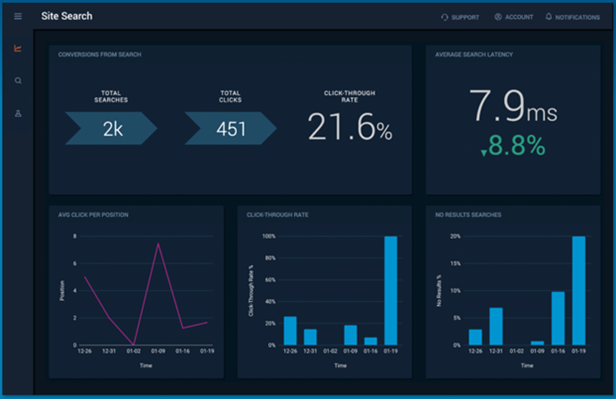Click the 12-31 bar in Click-Through Rate chart
616x399 pixels.
tap(310, 337)
